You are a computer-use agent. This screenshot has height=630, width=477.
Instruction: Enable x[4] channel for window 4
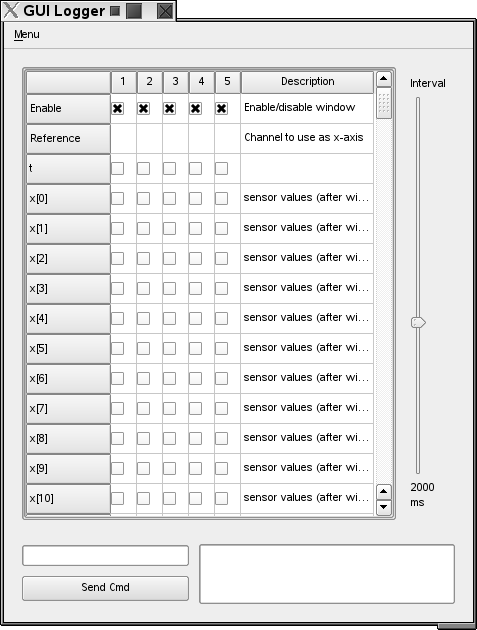pyautogui.click(x=195, y=319)
